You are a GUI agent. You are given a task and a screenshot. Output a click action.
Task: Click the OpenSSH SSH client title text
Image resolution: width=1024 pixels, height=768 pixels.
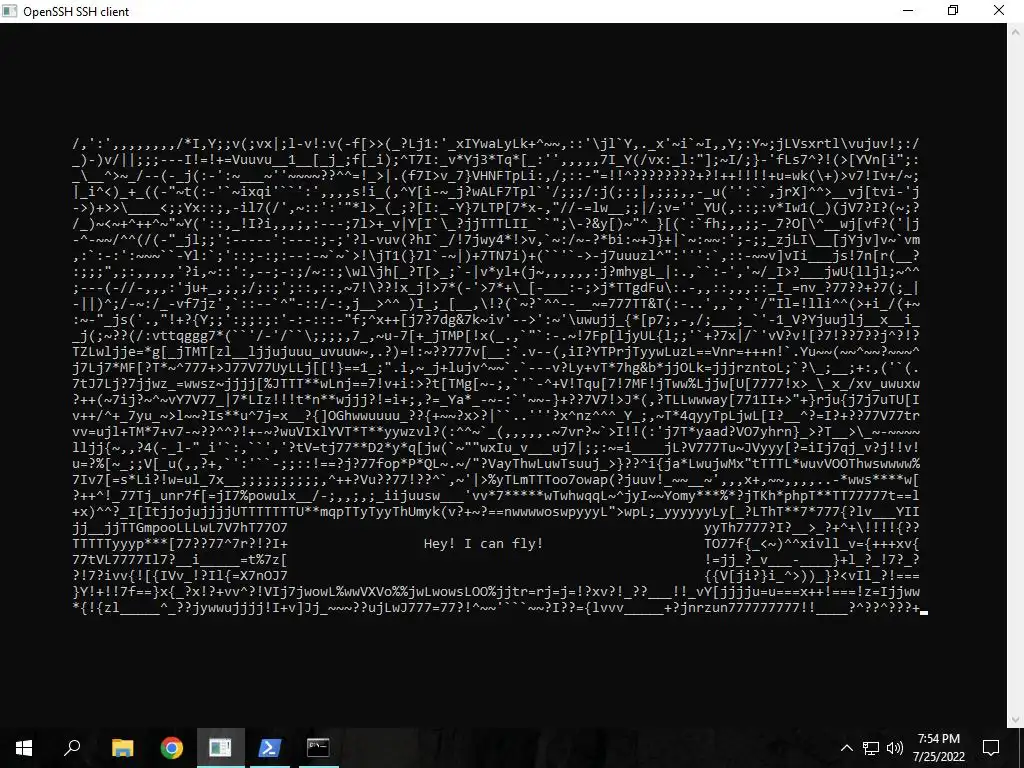click(76, 11)
